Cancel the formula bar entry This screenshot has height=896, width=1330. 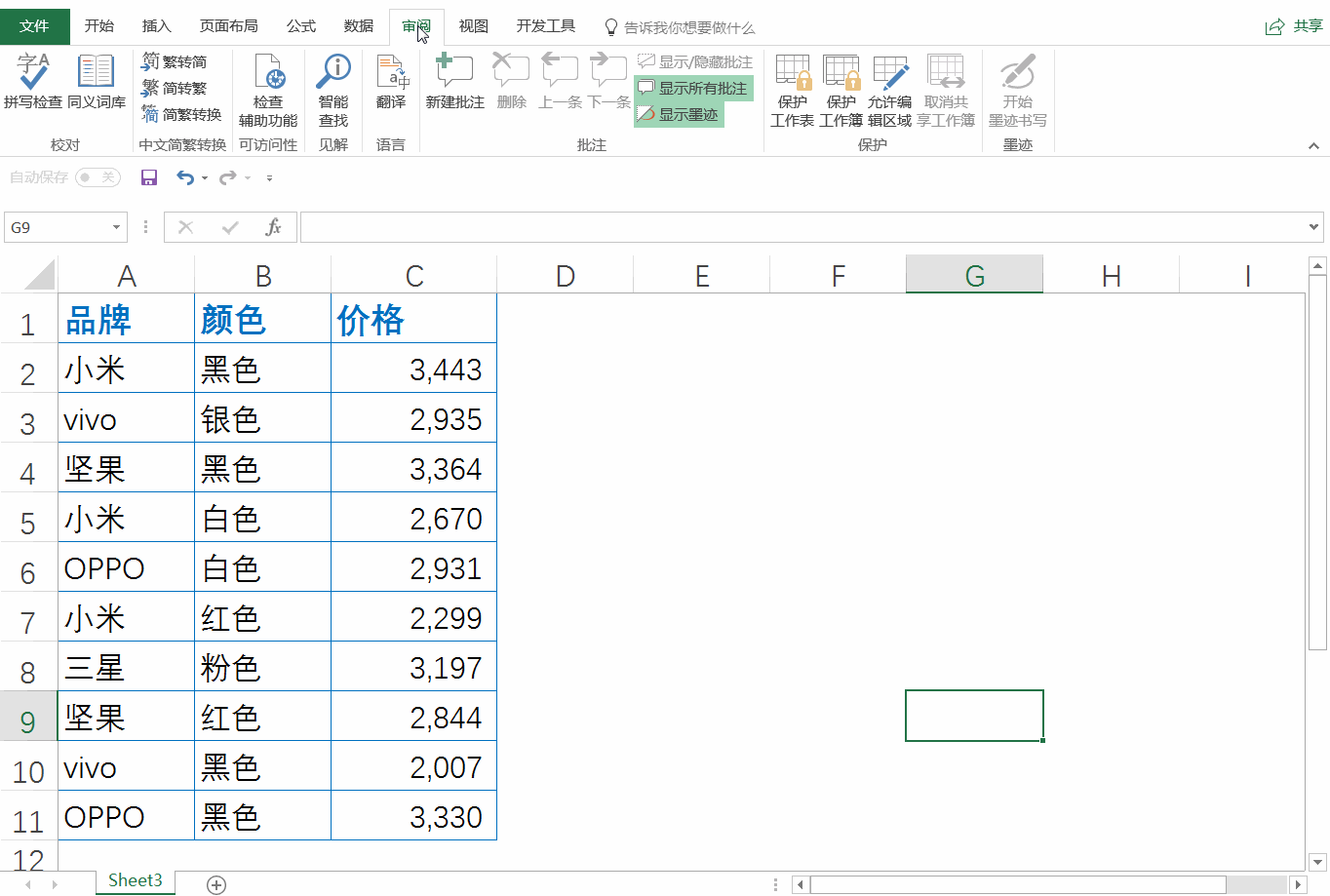(185, 227)
